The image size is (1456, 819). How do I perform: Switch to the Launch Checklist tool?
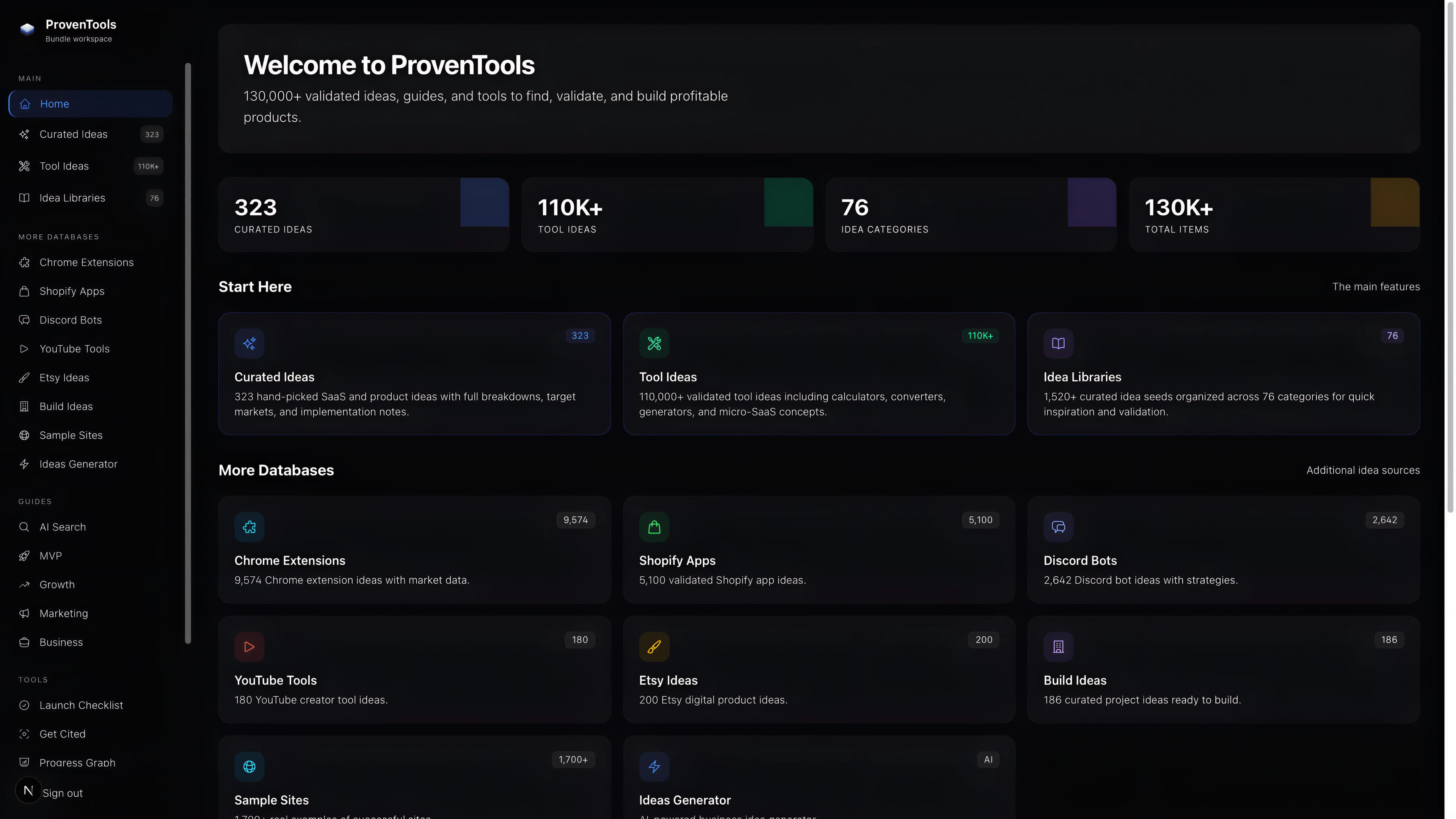click(81, 705)
